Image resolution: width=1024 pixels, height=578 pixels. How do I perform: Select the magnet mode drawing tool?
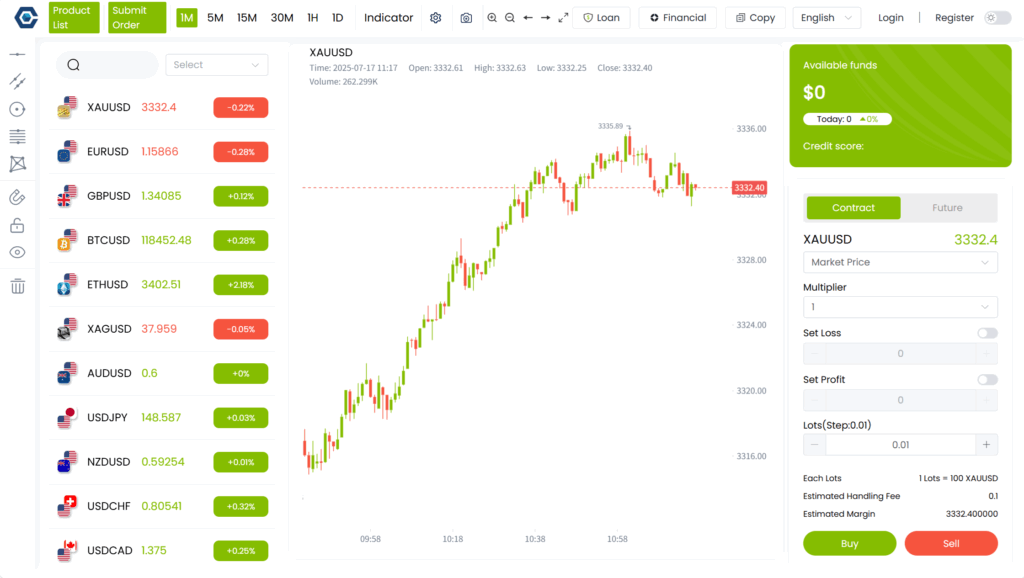[17, 197]
